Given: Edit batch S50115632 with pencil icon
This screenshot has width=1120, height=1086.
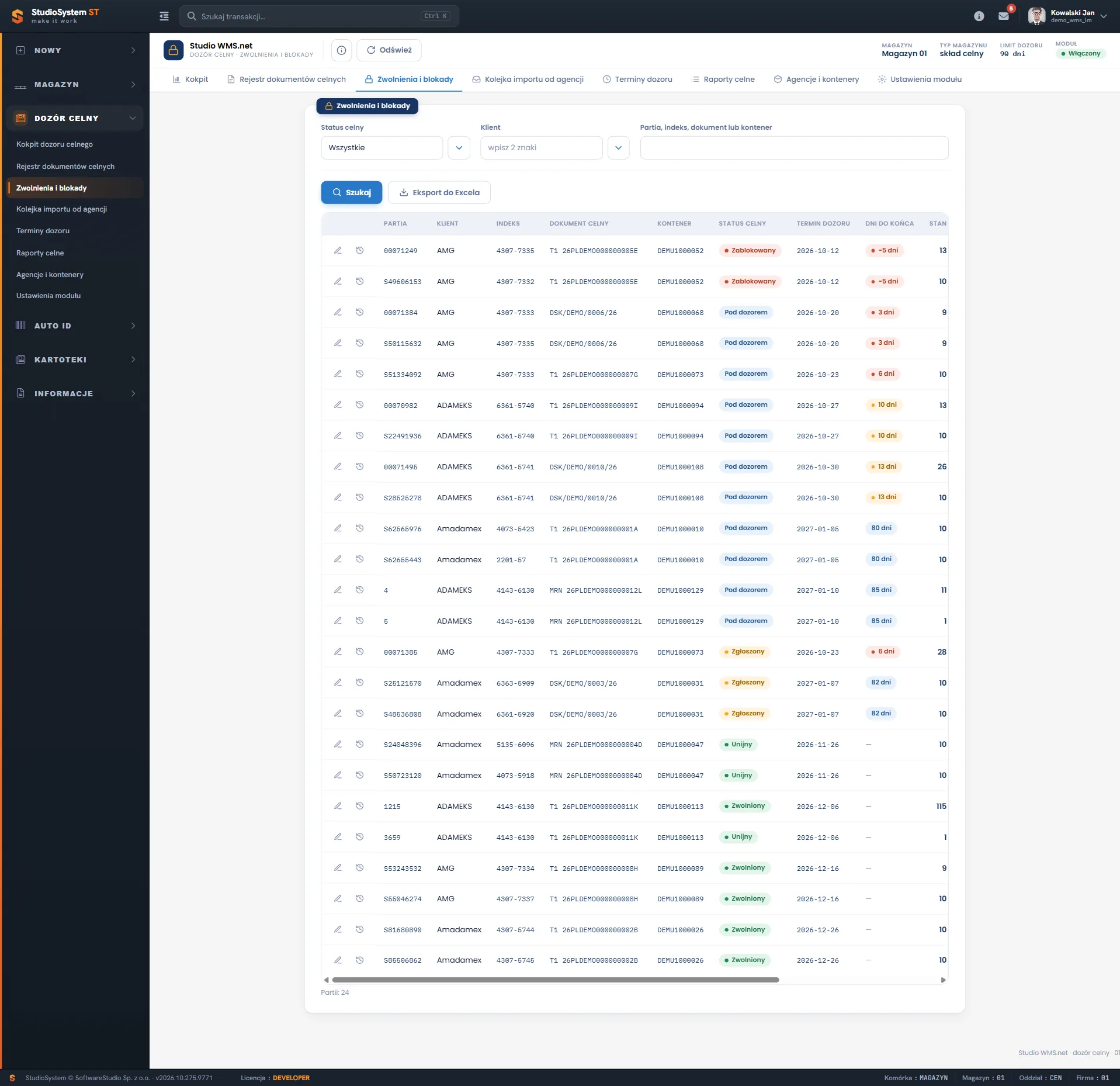Looking at the screenshot, I should [338, 343].
